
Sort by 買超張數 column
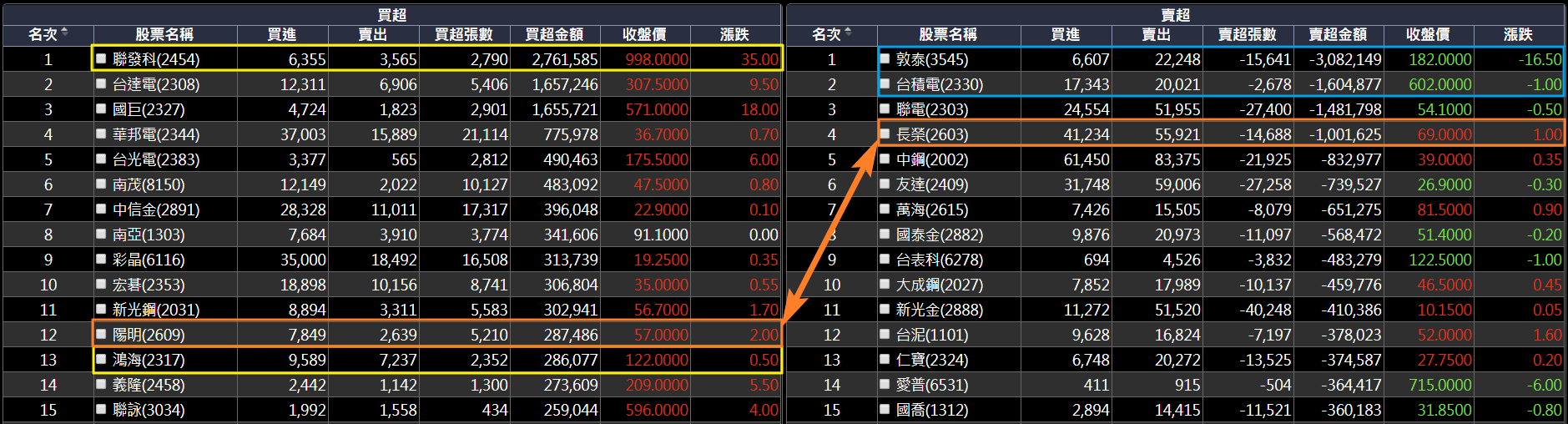[x=464, y=34]
